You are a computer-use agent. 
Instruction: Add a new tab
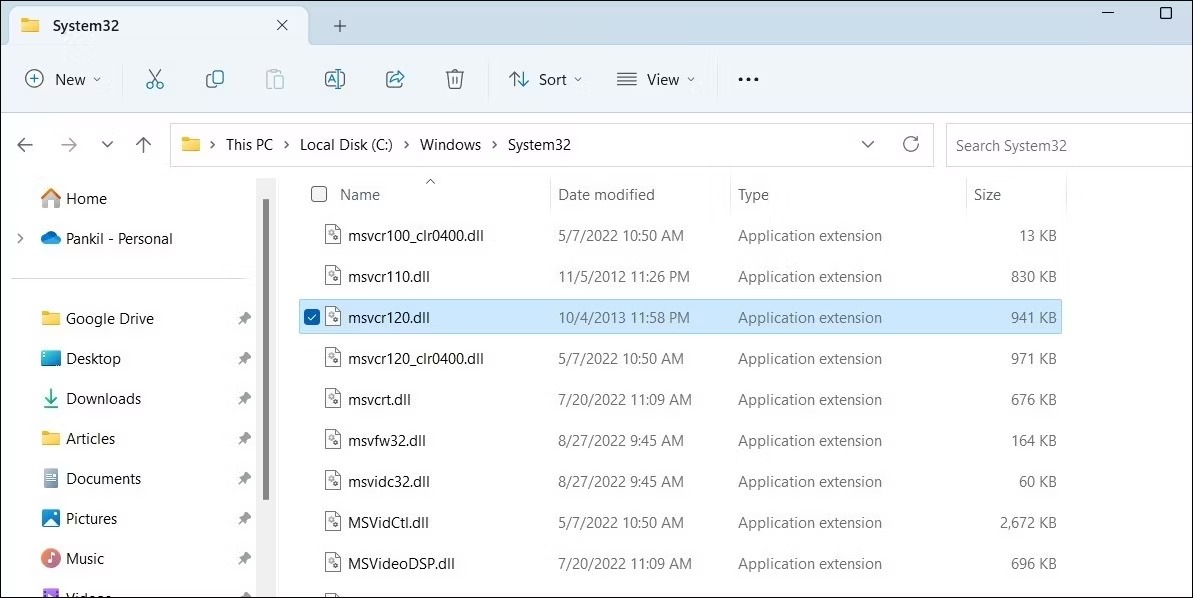click(x=339, y=26)
